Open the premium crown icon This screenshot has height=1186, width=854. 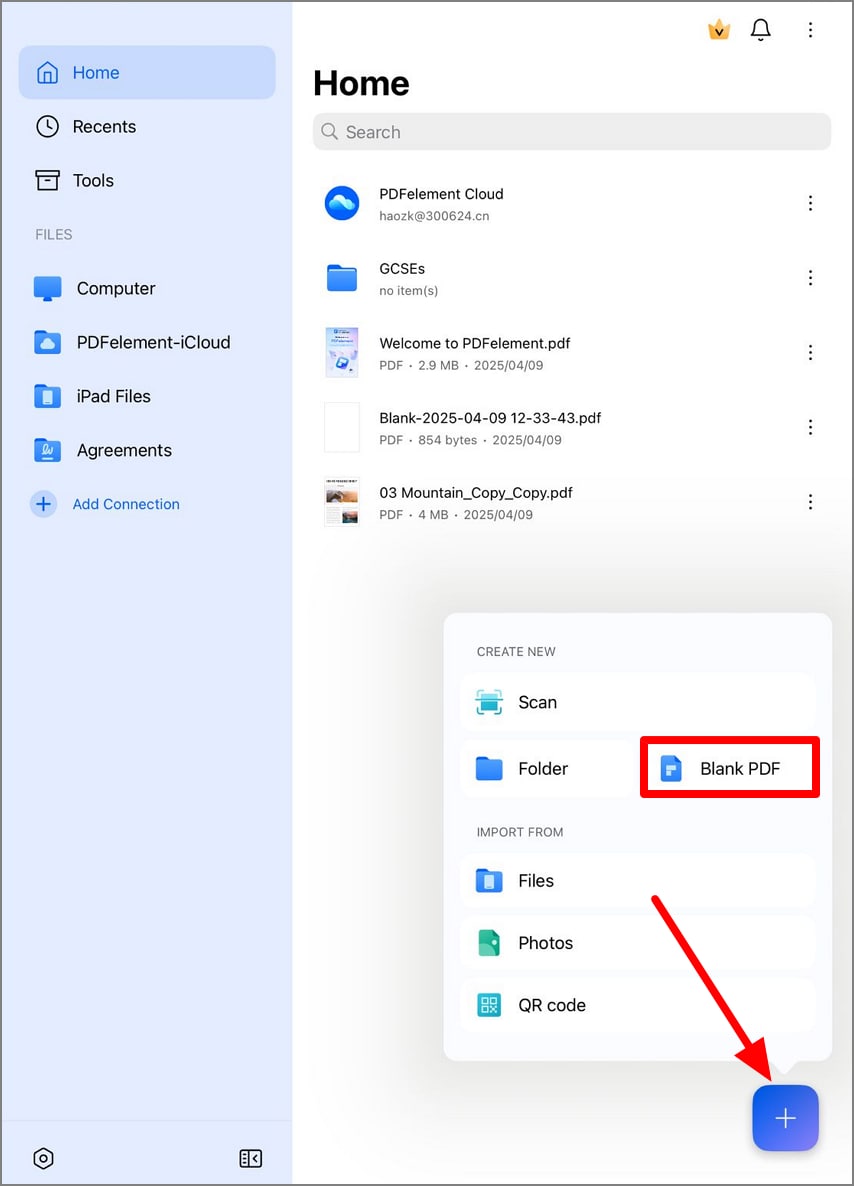[719, 29]
